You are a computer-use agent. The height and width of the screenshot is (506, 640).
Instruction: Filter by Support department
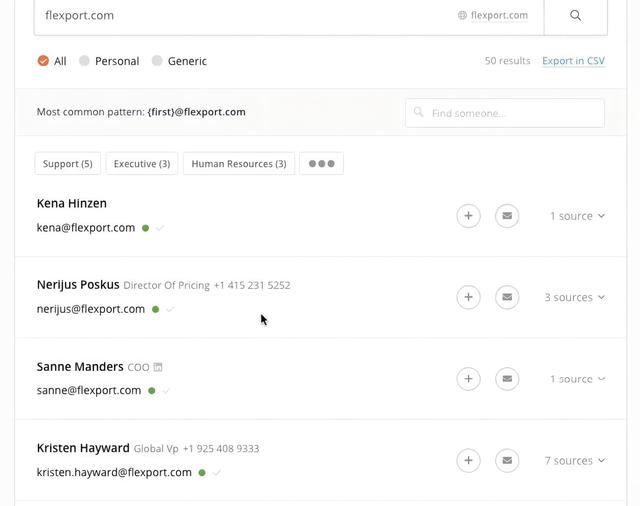click(x=68, y=164)
